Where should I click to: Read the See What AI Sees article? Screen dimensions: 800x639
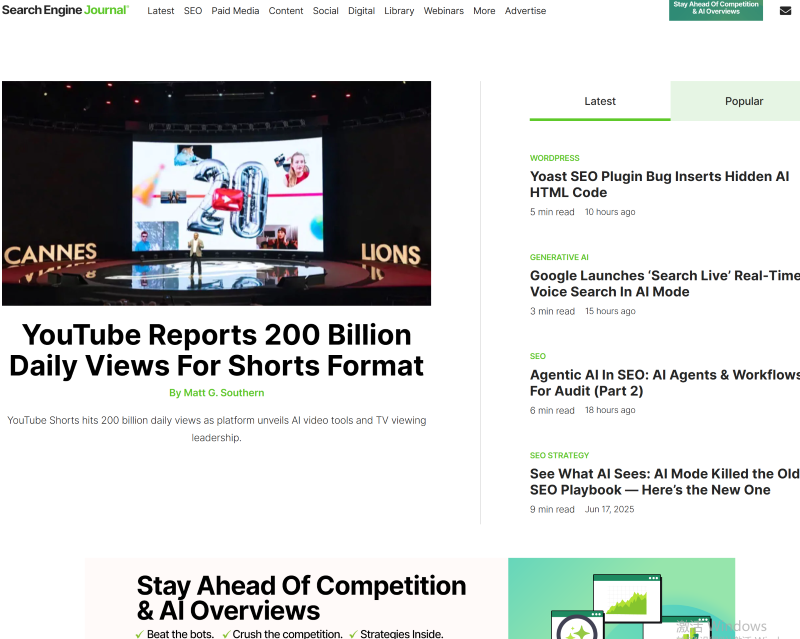point(664,481)
